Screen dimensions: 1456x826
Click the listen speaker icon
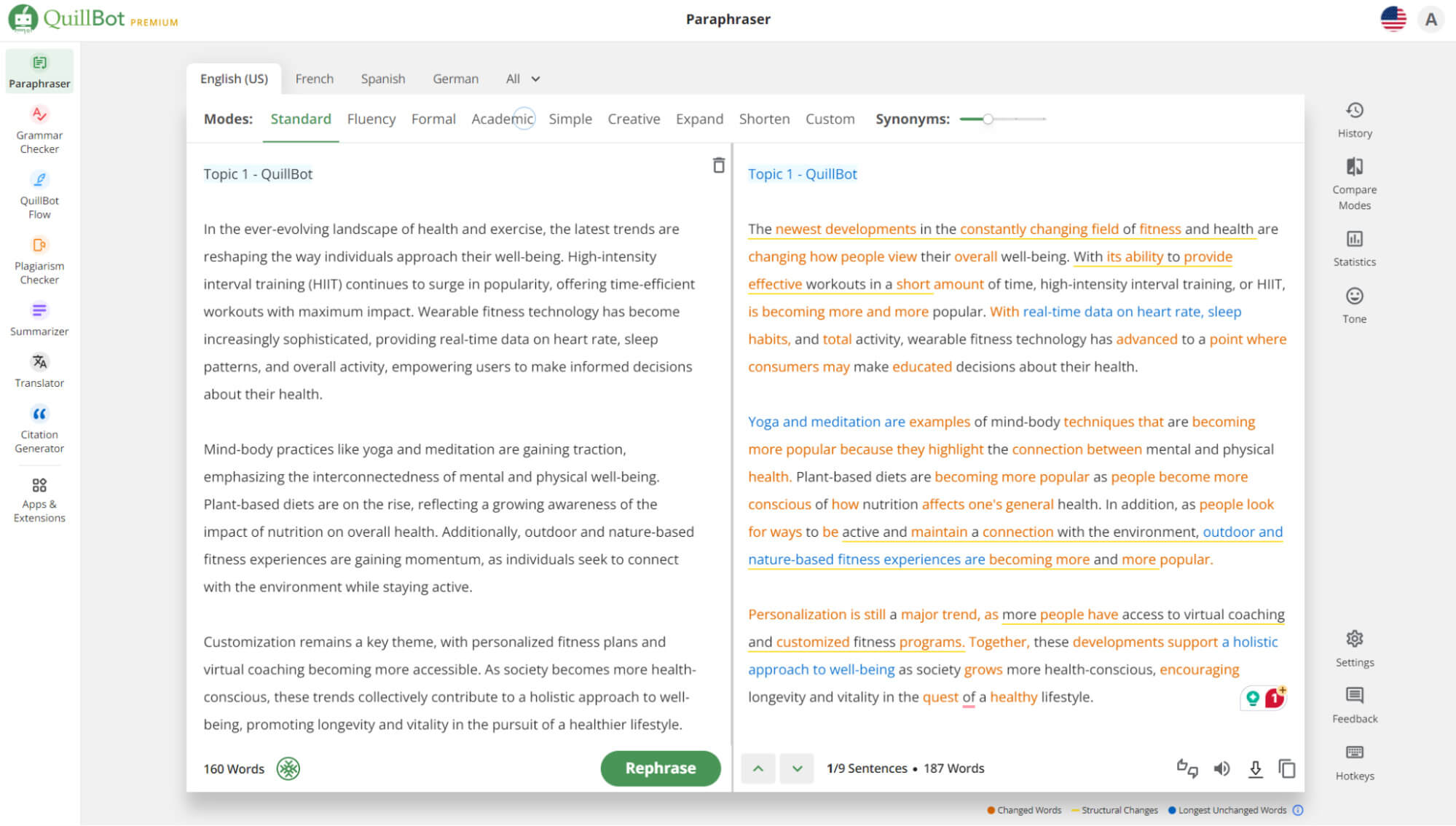(x=1221, y=768)
